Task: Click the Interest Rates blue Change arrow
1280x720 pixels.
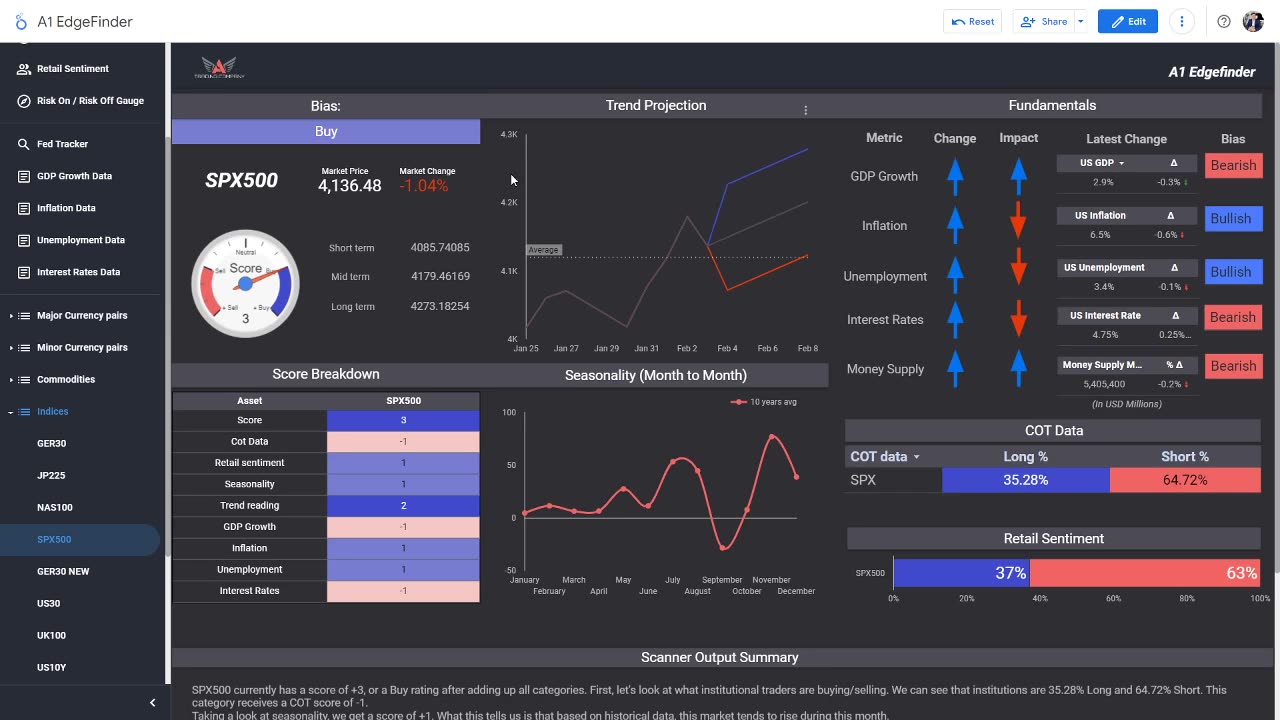Action: click(x=955, y=319)
